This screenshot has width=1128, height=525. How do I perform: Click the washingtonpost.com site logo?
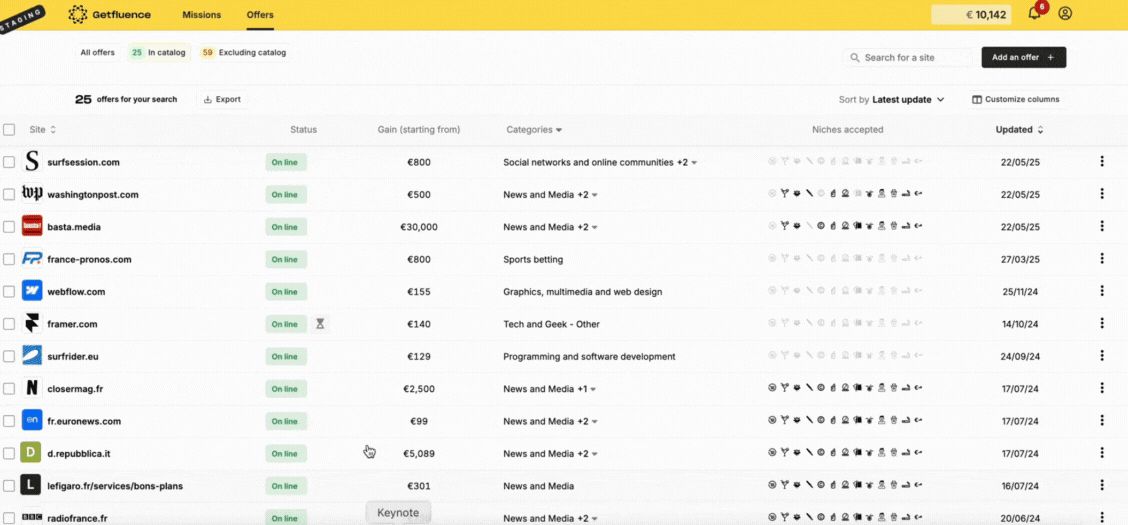point(32,194)
